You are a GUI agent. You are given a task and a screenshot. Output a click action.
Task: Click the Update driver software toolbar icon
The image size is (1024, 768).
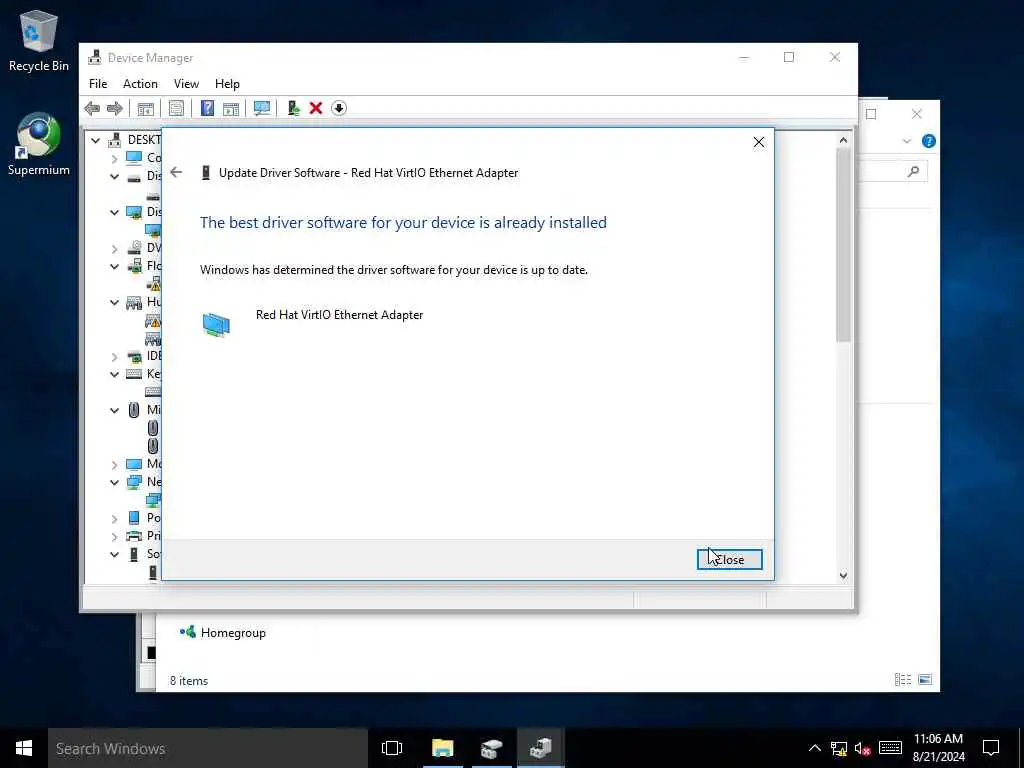click(293, 108)
